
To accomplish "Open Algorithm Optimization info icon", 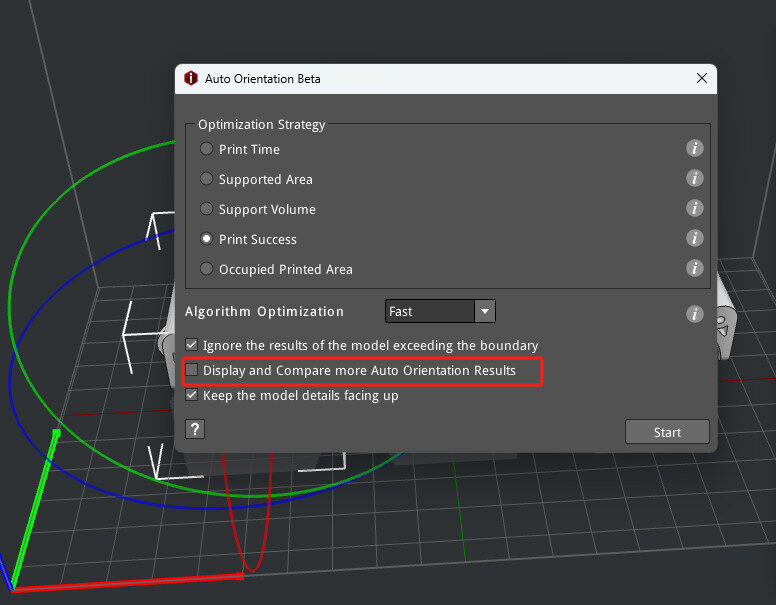I will tap(694, 314).
